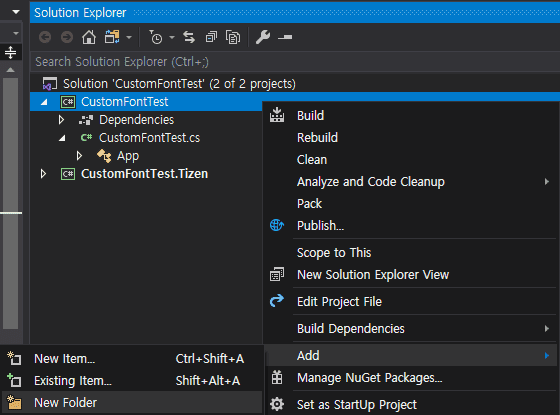This screenshot has height=415, width=560.
Task: Expand the Dependencies node
Action: 61,120
